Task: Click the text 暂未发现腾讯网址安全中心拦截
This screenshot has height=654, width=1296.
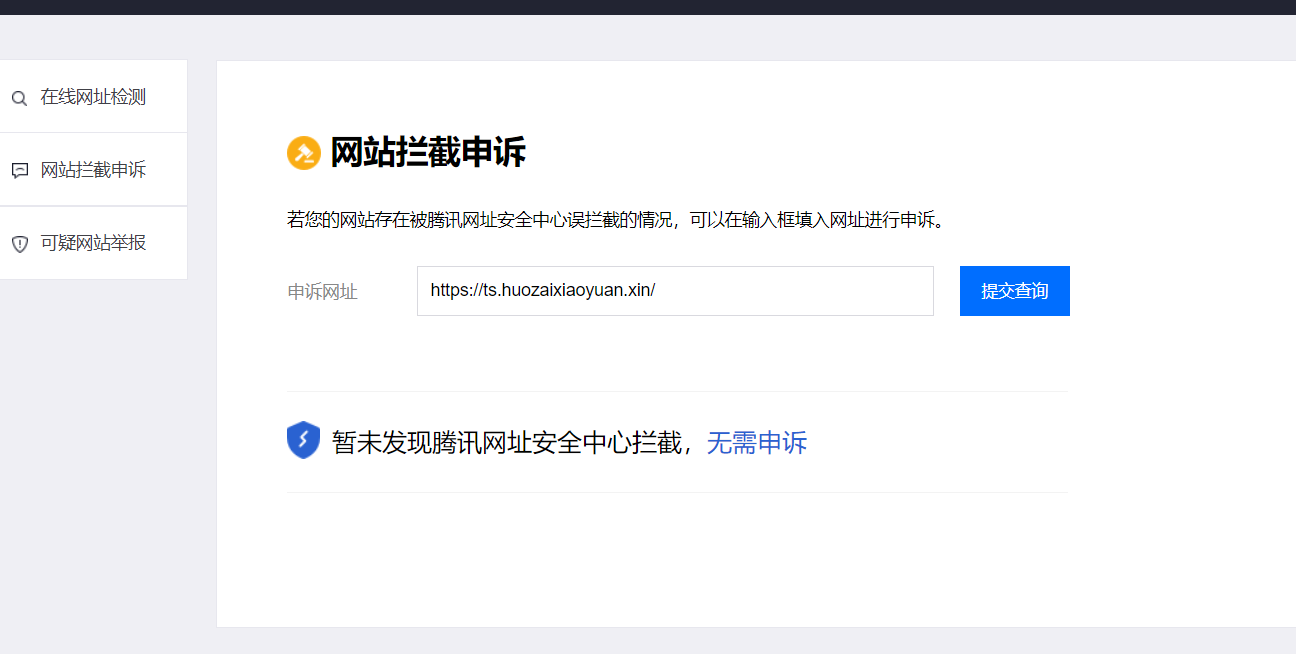Action: [506, 442]
